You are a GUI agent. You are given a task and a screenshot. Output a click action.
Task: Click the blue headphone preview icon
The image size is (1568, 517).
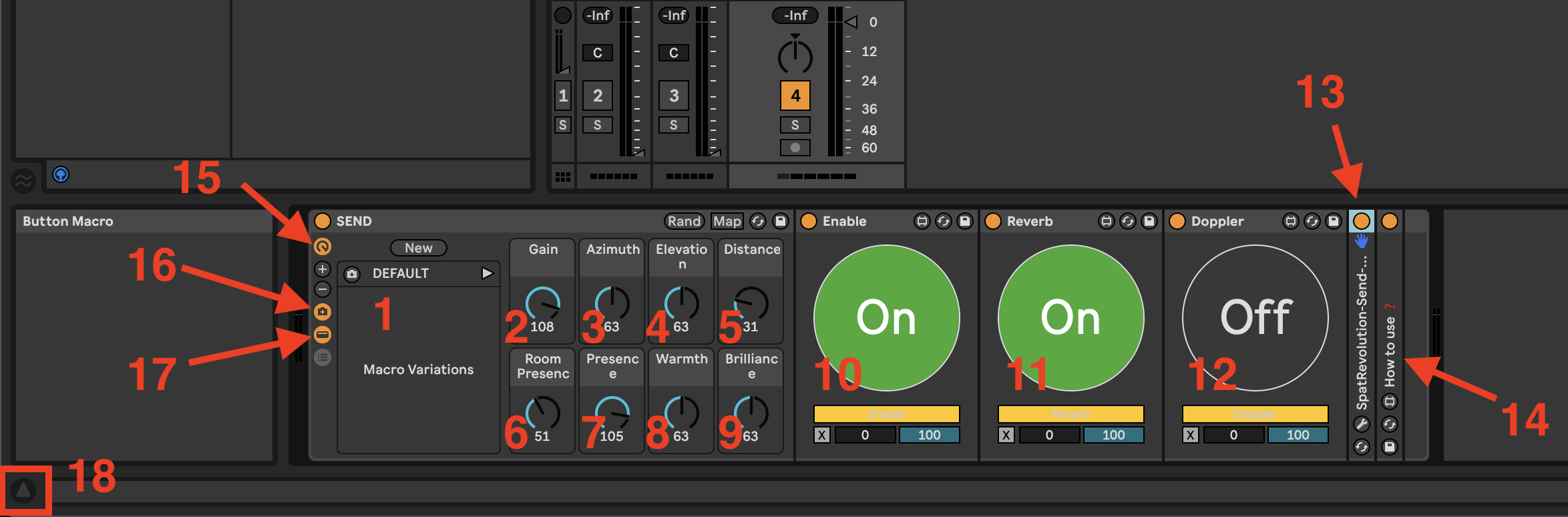(61, 175)
